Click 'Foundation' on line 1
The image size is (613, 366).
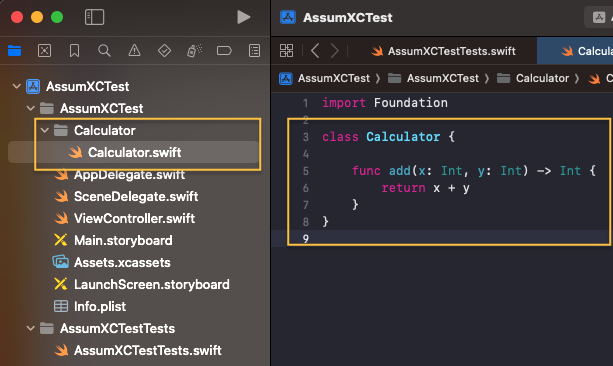[410, 103]
